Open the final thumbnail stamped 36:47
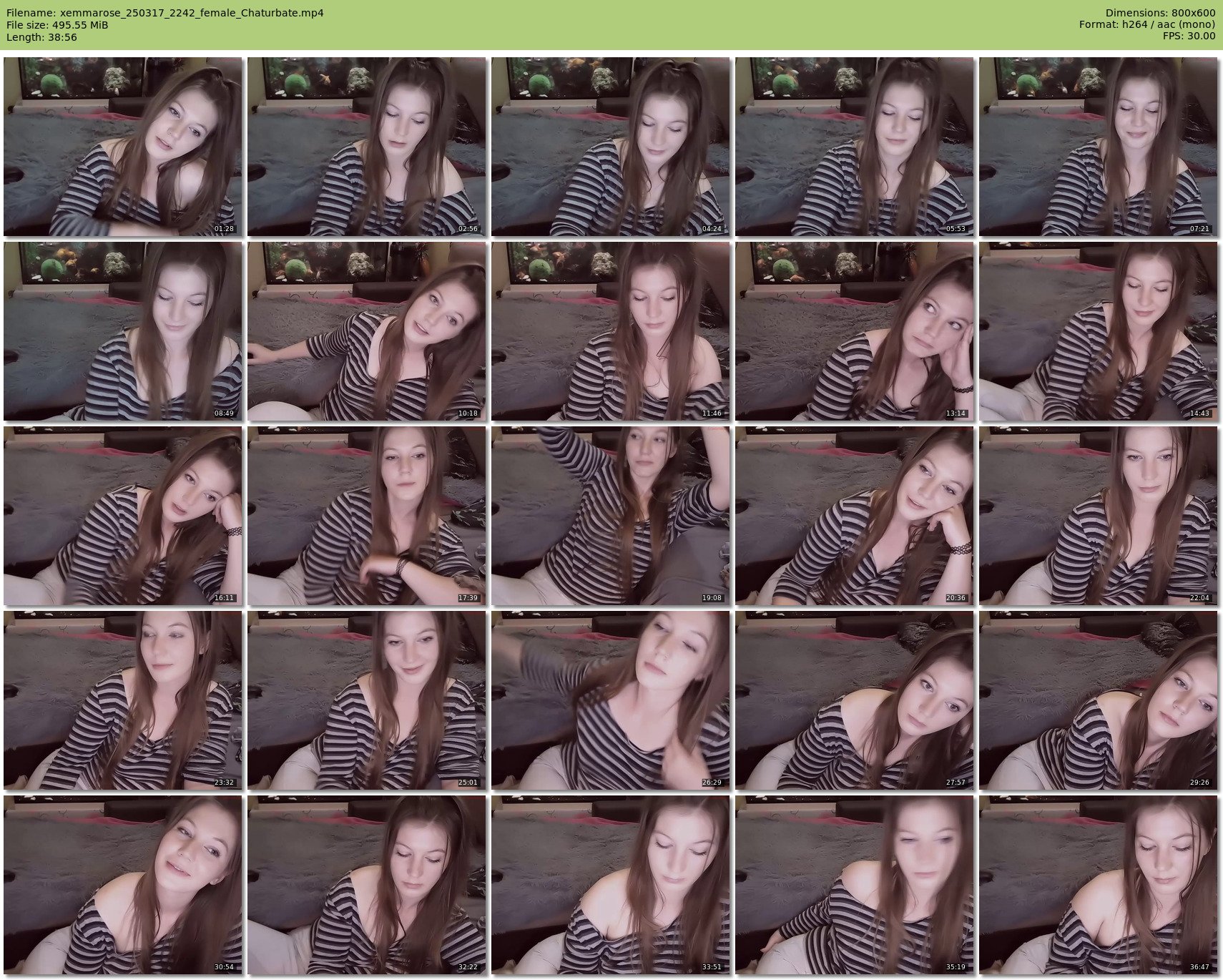 [1099, 885]
